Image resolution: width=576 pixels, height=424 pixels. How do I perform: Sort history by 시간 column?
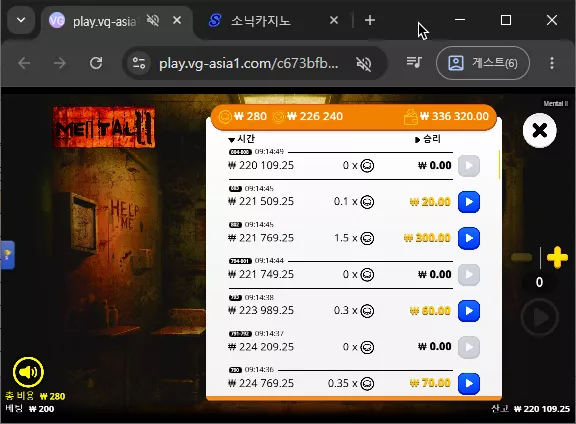pyautogui.click(x=241, y=139)
